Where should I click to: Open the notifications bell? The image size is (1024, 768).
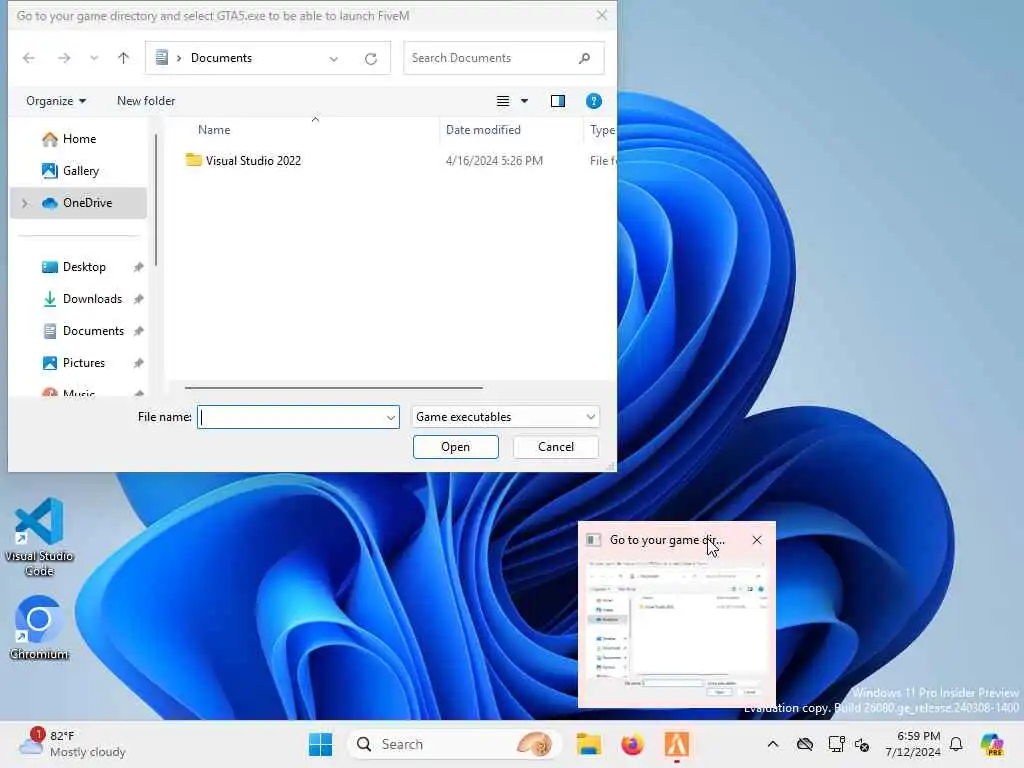[x=956, y=744]
